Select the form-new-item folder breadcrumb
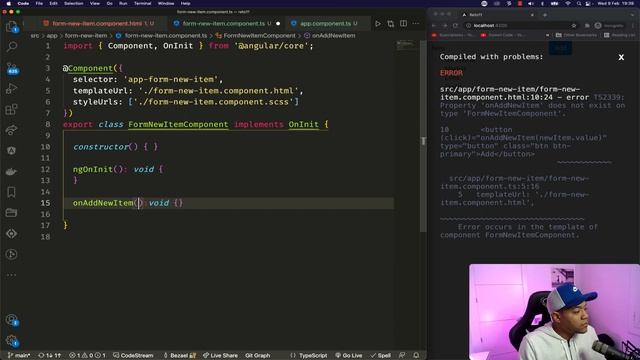This screenshot has height=360, width=640. [86, 36]
